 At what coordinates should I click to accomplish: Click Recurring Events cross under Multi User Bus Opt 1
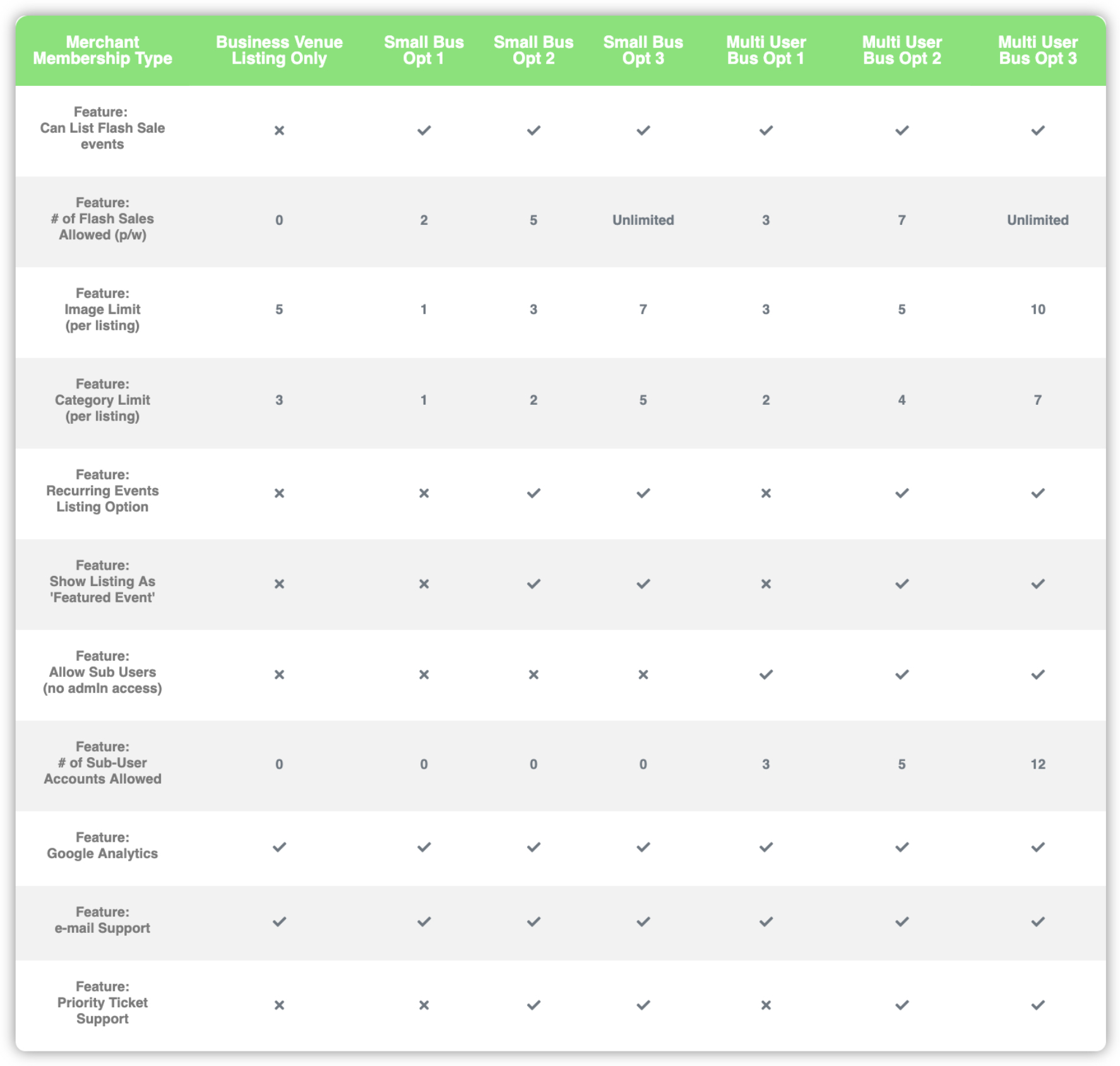(x=765, y=493)
